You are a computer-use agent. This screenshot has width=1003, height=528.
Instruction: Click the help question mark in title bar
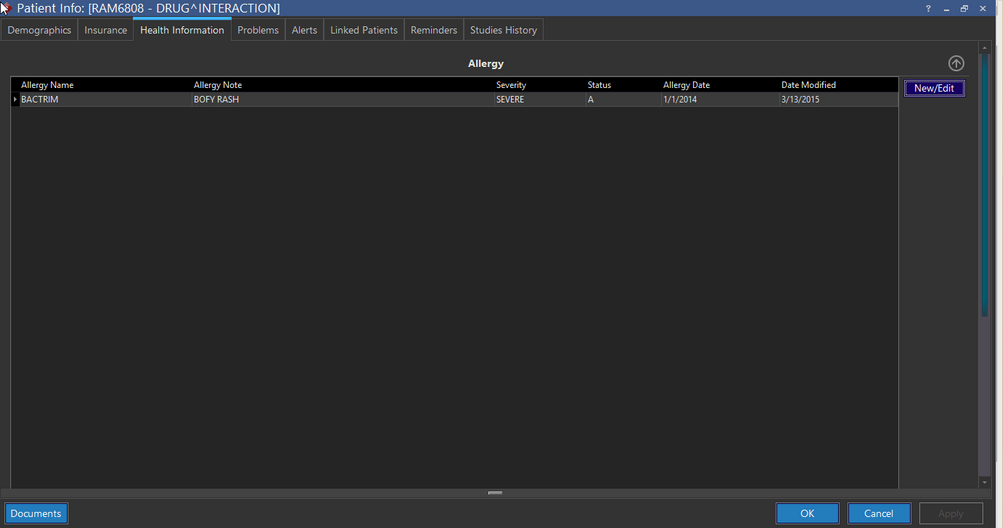[928, 9]
